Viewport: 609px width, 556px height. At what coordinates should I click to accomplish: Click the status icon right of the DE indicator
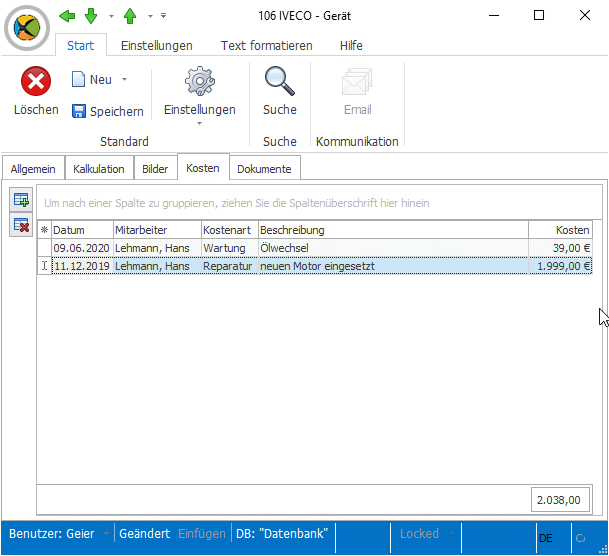[x=581, y=538]
